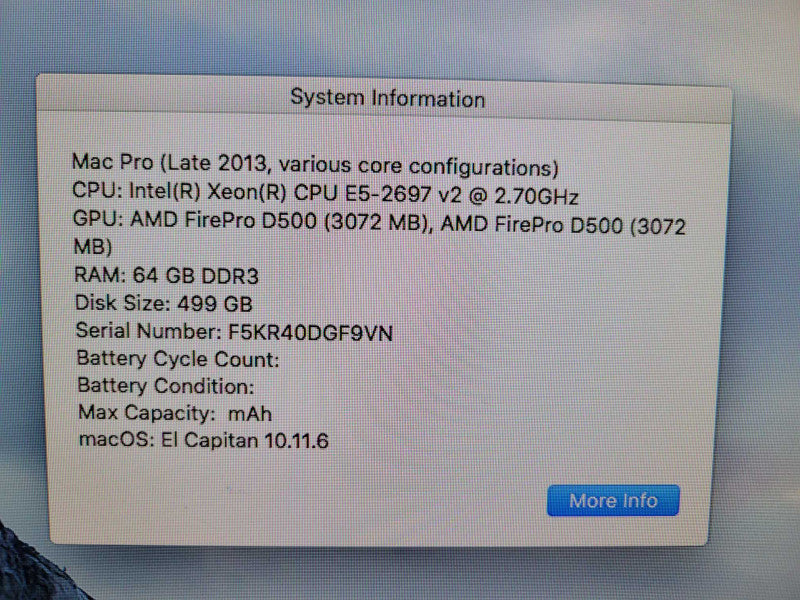Select the RAM: 64 GB DDR3 line
This screenshot has height=600, width=800.
point(166,276)
